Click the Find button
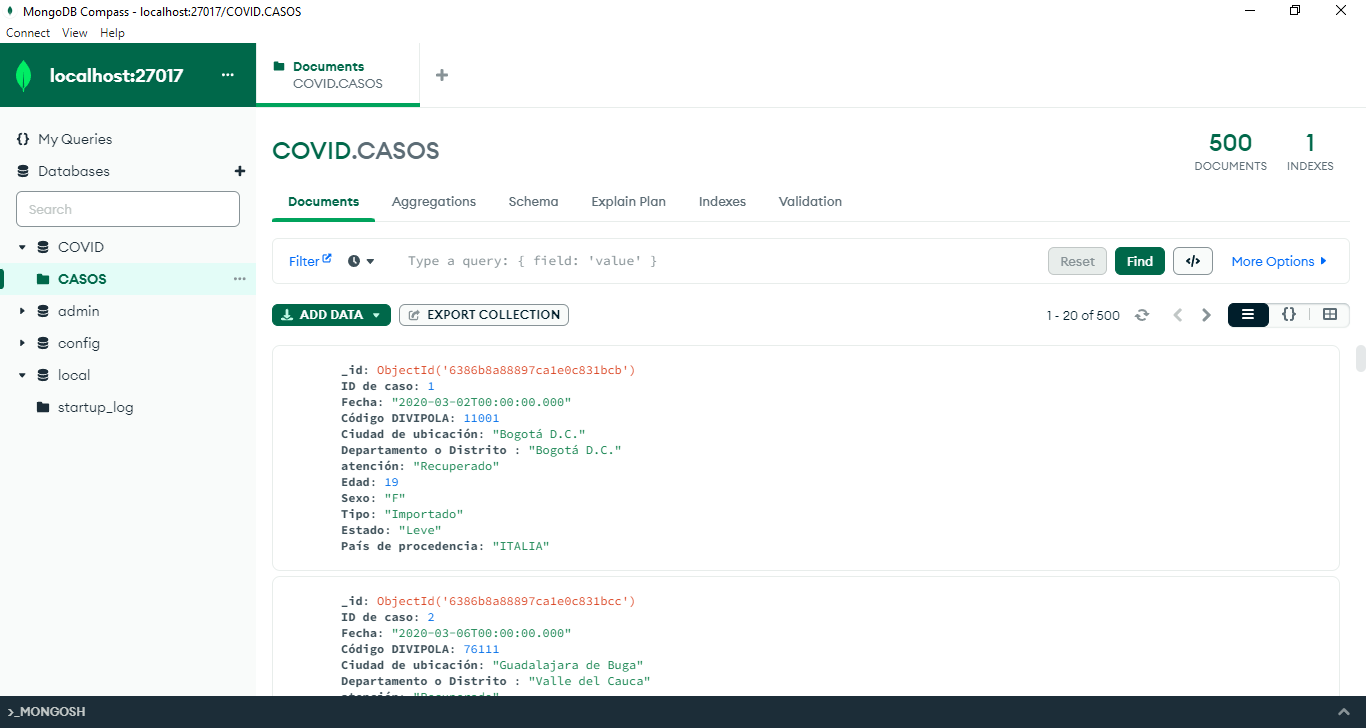This screenshot has width=1366, height=728. coord(1139,260)
